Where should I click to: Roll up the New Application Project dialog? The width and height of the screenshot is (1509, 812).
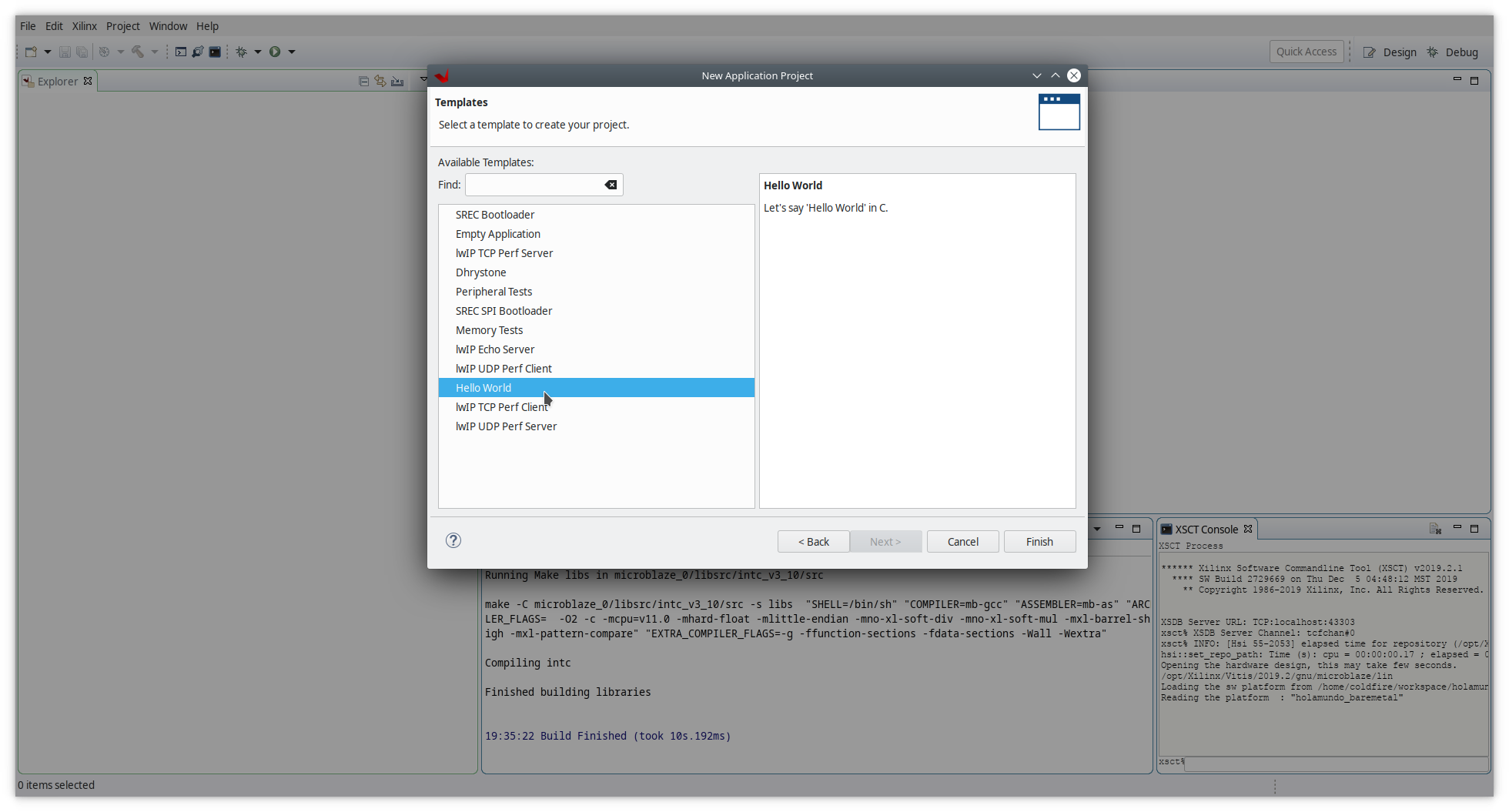1056,75
